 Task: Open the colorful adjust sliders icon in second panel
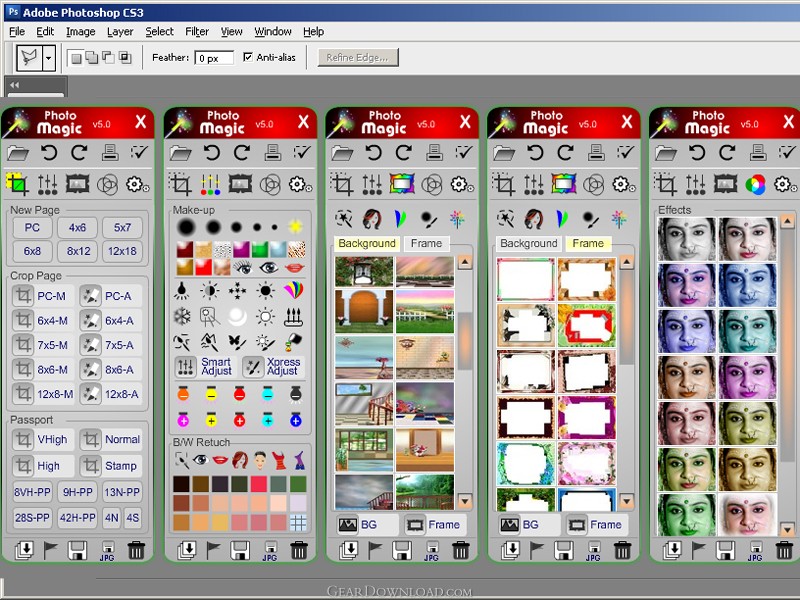(x=210, y=184)
